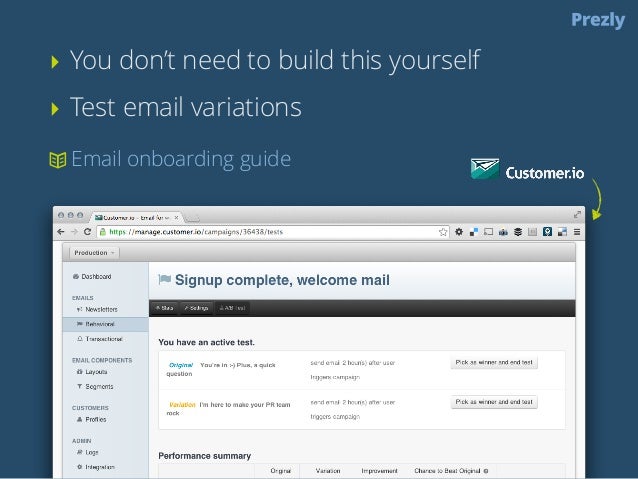Switch to the A/B test tab
Image resolution: width=638 pixels, height=479 pixels.
[232, 308]
